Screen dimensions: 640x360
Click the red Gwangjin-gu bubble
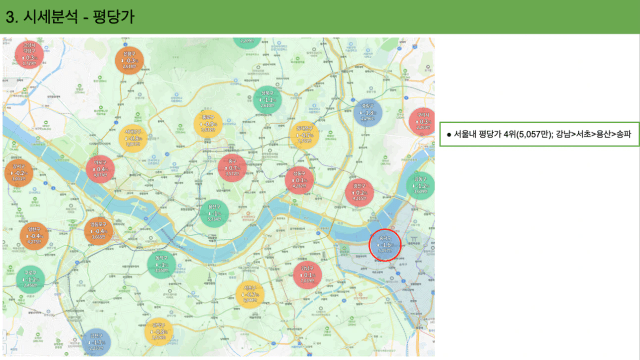tap(359, 192)
